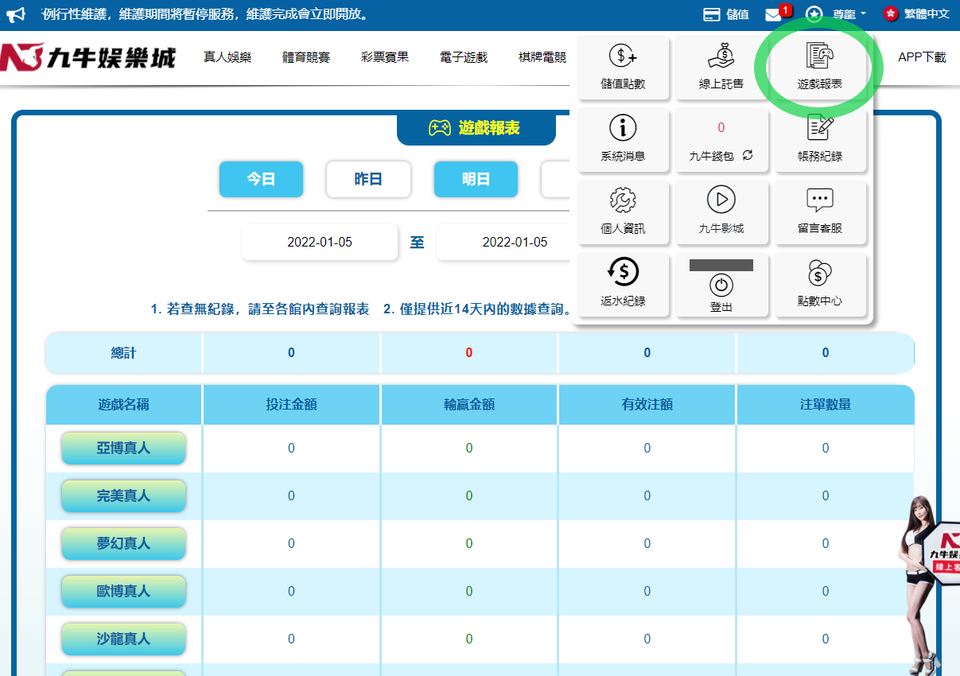Open the 繁體中文 language selector
960x676 pixels.
[x=916, y=14]
